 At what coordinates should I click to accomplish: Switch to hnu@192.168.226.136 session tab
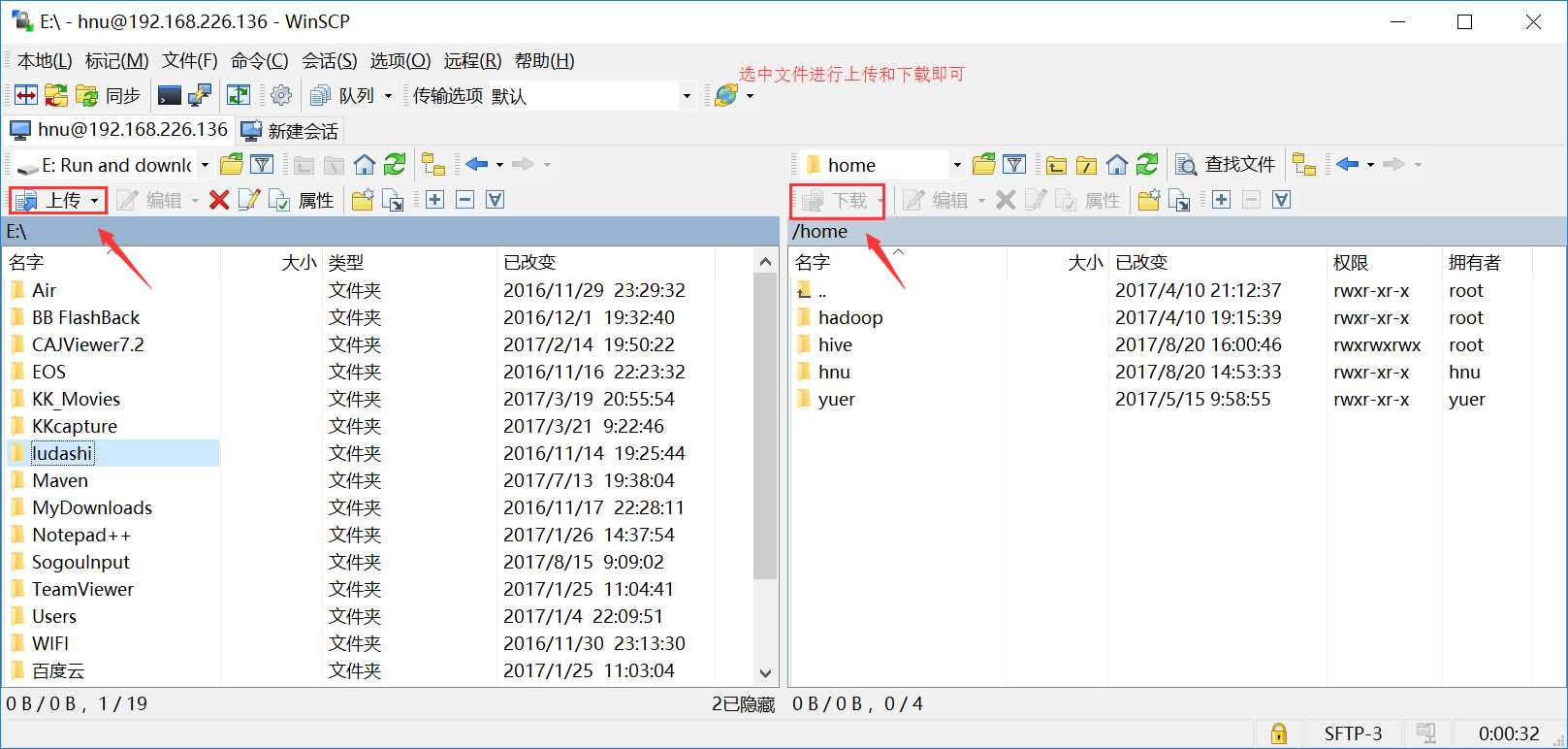118,129
